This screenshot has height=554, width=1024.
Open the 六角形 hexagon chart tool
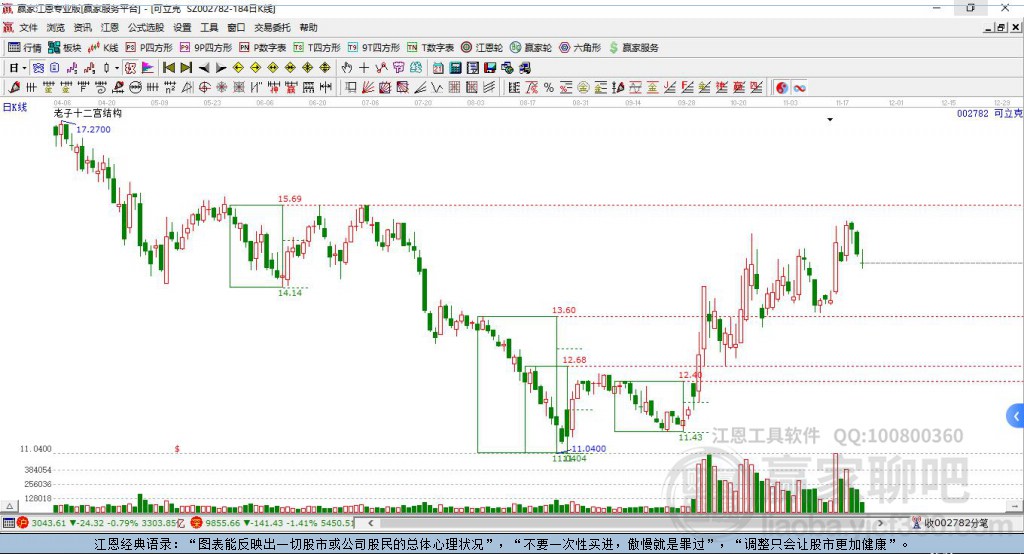pyautogui.click(x=580, y=48)
